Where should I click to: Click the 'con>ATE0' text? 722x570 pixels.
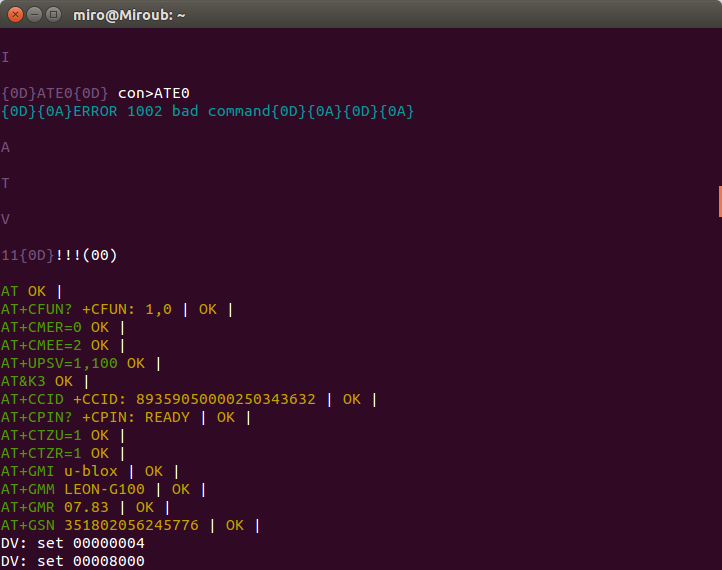pyautogui.click(x=154, y=93)
